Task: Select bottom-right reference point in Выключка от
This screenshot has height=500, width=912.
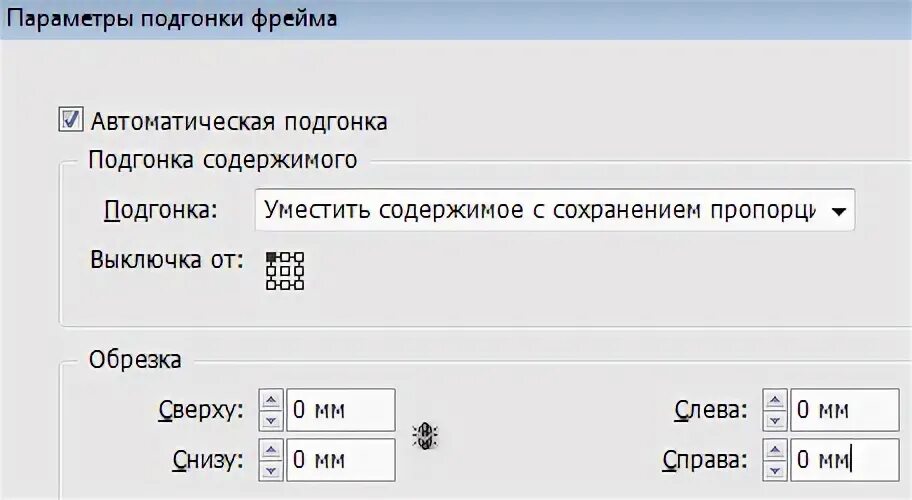Action: (299, 284)
